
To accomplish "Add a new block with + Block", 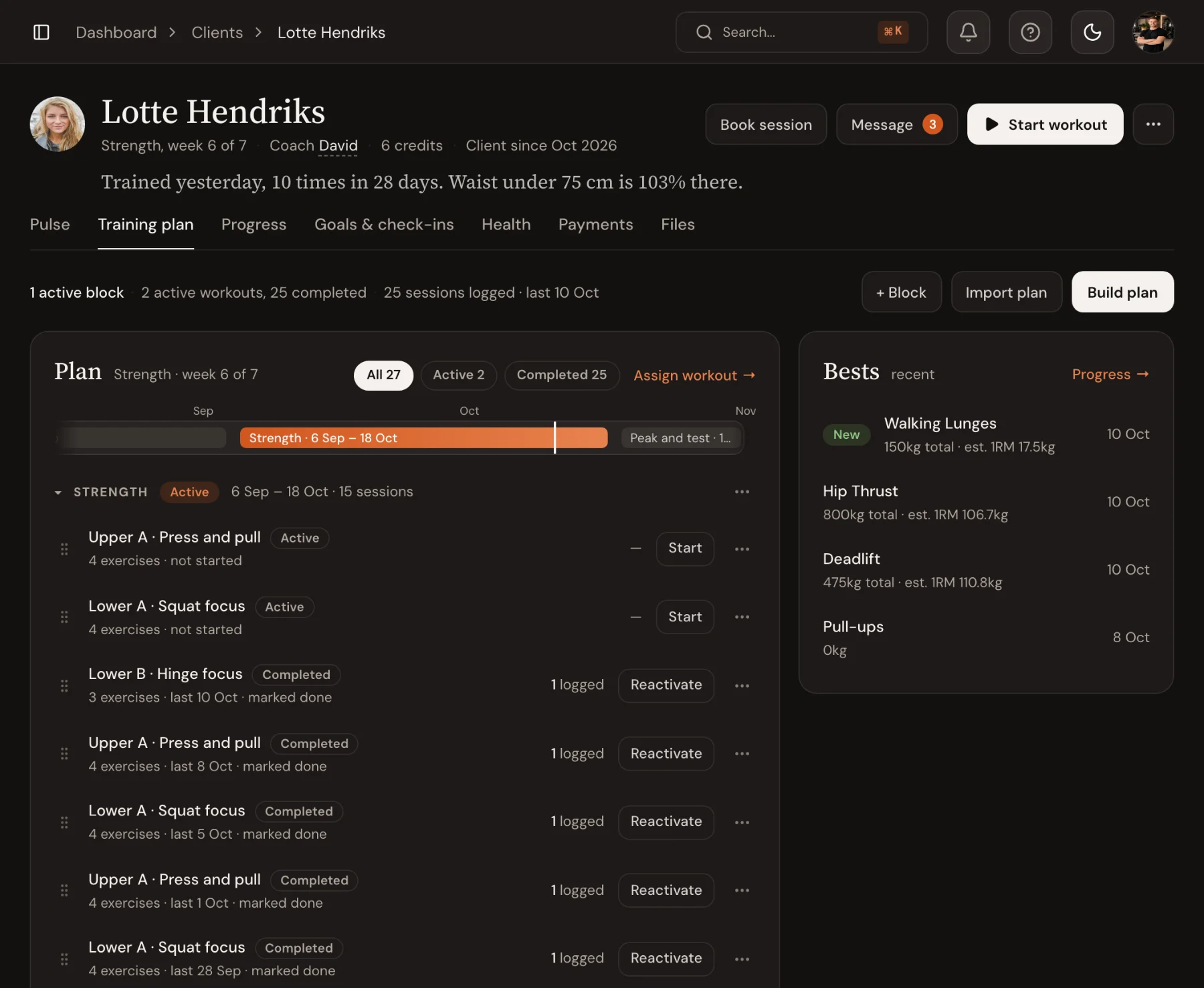I will (x=901, y=292).
